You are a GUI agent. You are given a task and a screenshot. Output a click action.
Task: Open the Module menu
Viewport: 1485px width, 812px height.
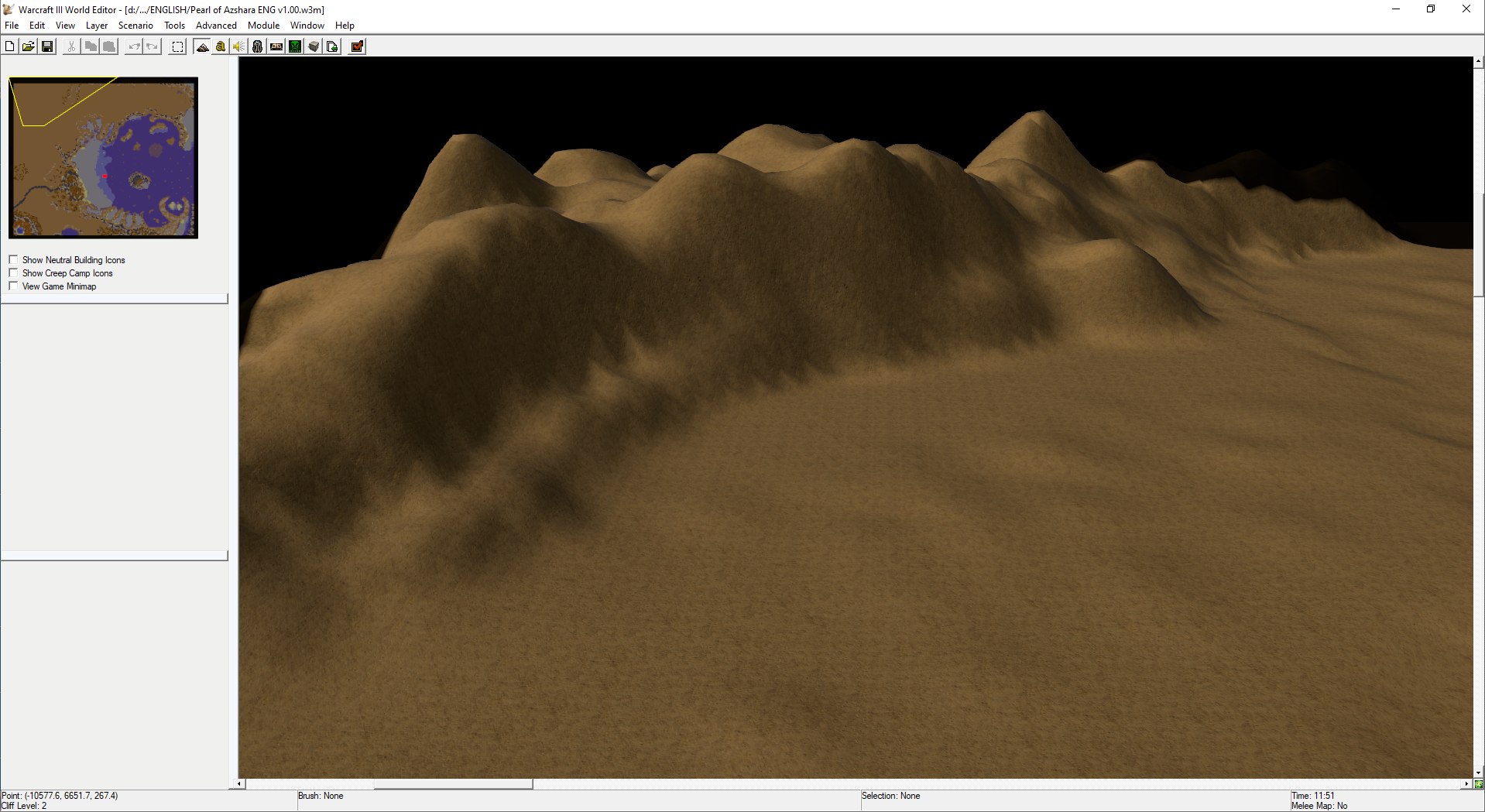tap(263, 26)
